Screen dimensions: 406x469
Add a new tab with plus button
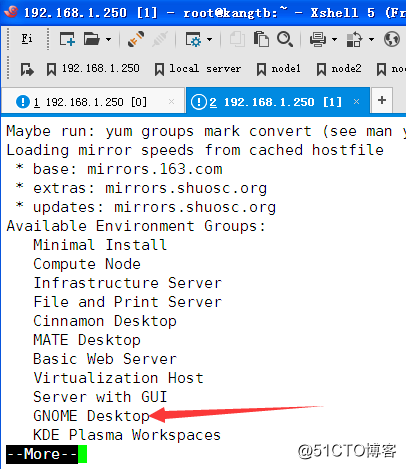click(x=382, y=100)
